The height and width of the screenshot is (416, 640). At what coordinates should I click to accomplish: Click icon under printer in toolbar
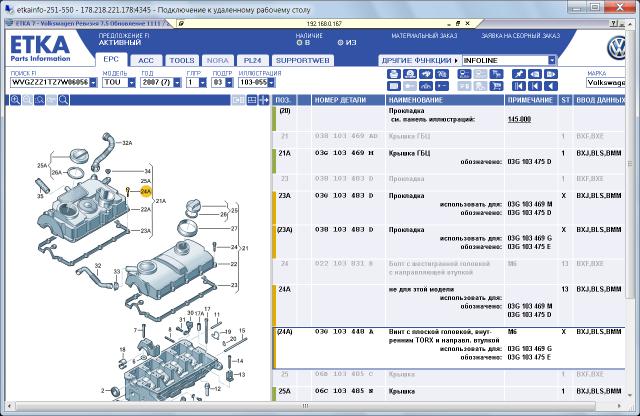pyautogui.click(x=393, y=86)
